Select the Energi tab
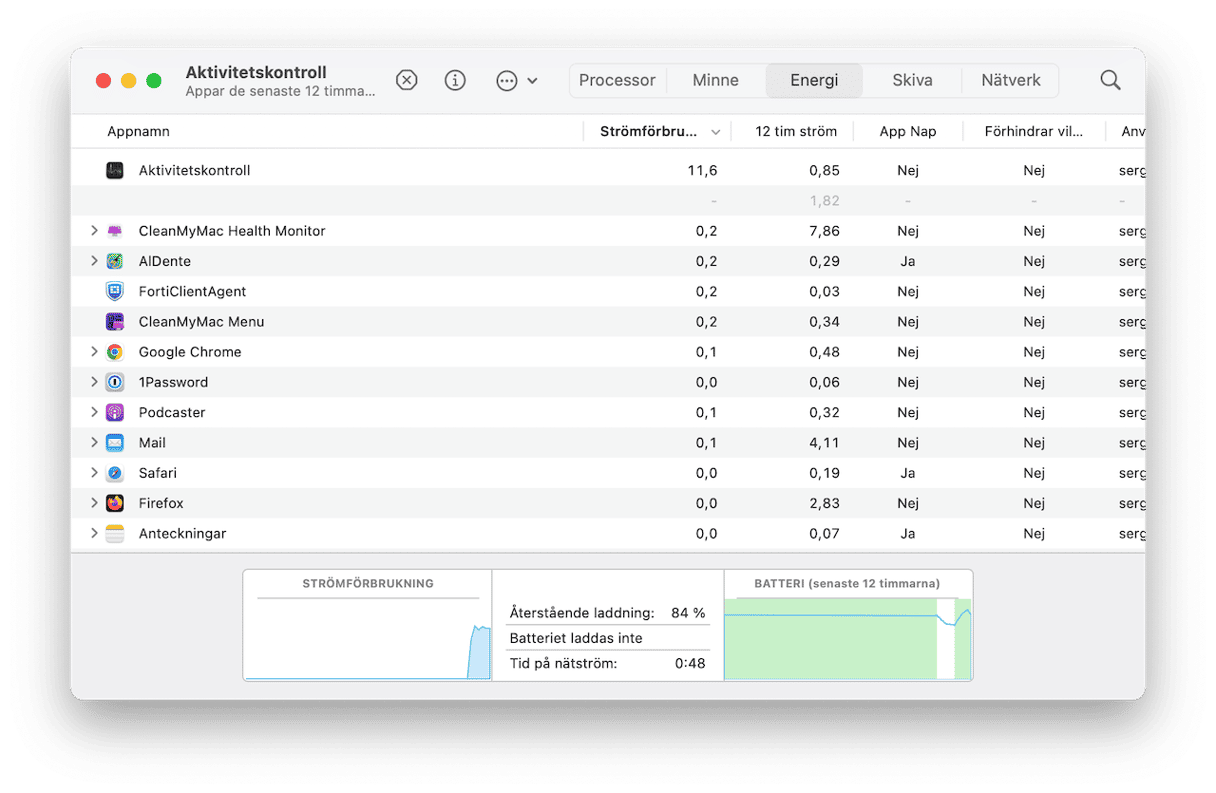The width and height of the screenshot is (1216, 793). tap(814, 81)
